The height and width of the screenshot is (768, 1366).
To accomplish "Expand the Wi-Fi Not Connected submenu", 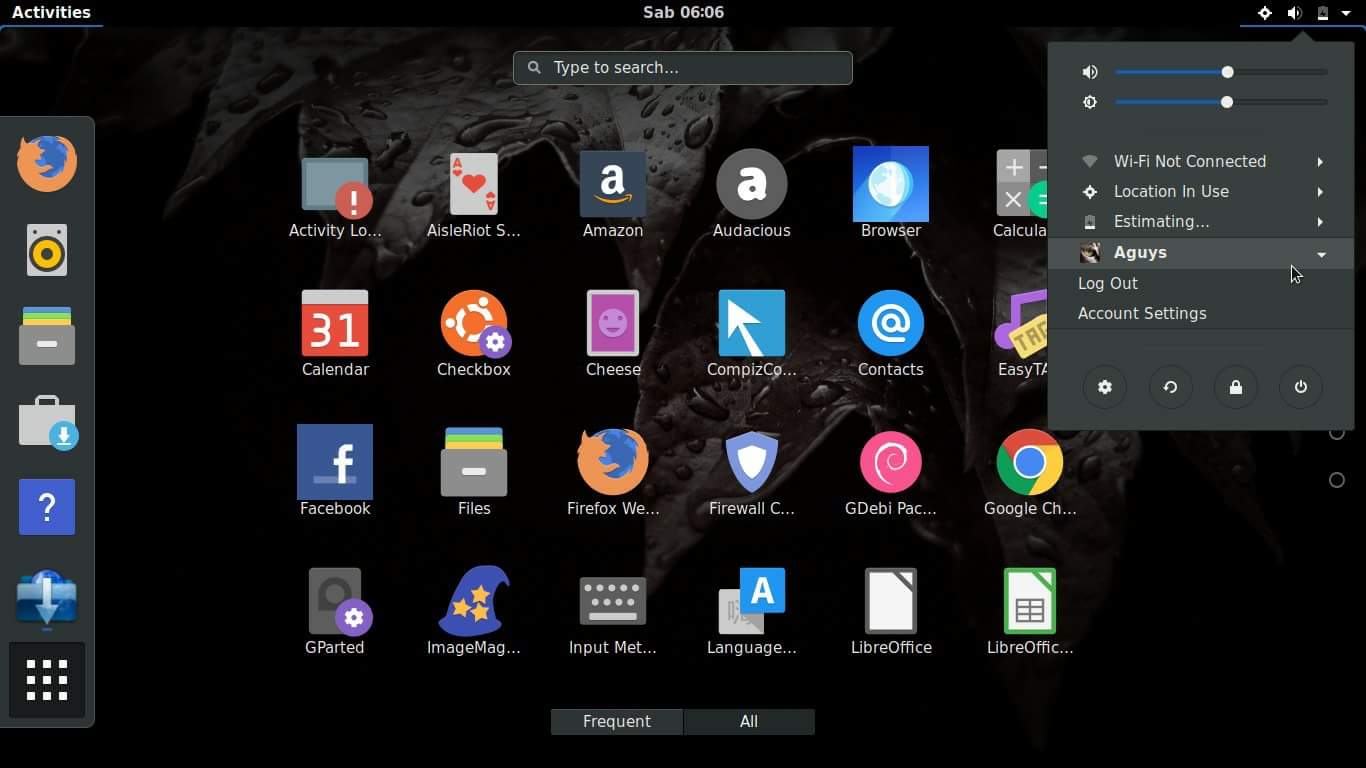I will [1200, 161].
